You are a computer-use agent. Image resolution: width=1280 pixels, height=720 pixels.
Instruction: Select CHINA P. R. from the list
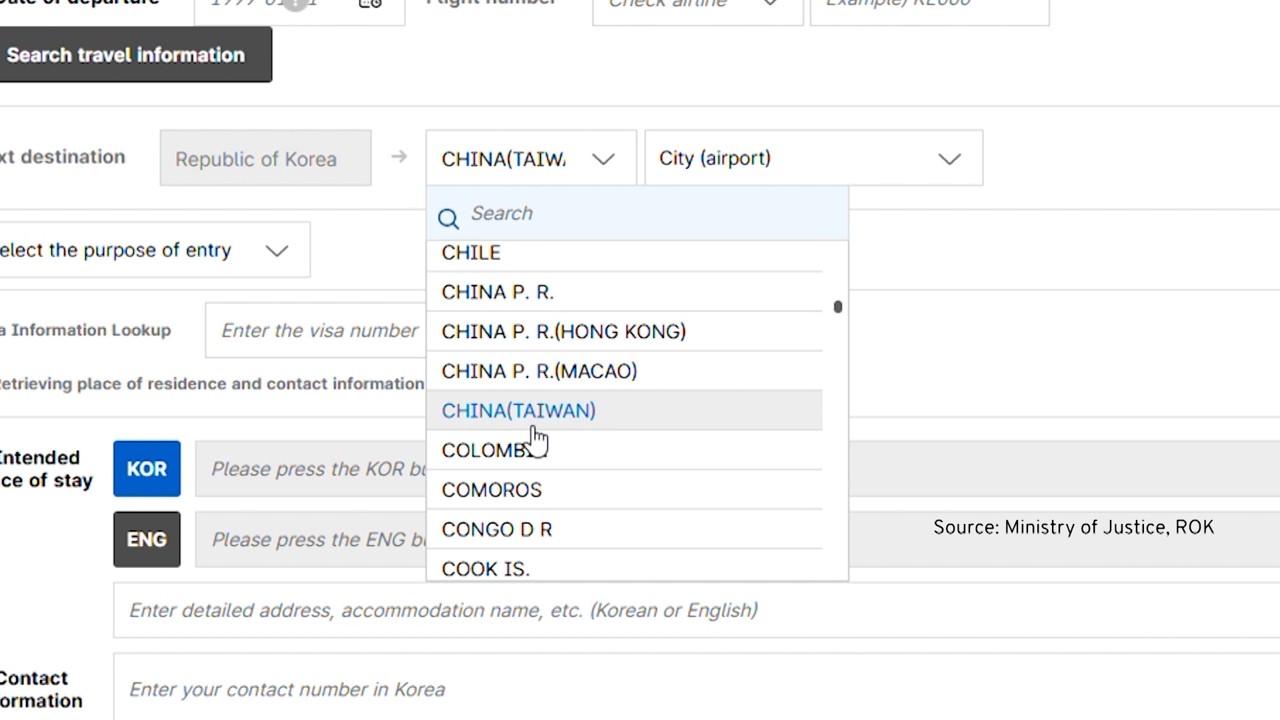[497, 292]
